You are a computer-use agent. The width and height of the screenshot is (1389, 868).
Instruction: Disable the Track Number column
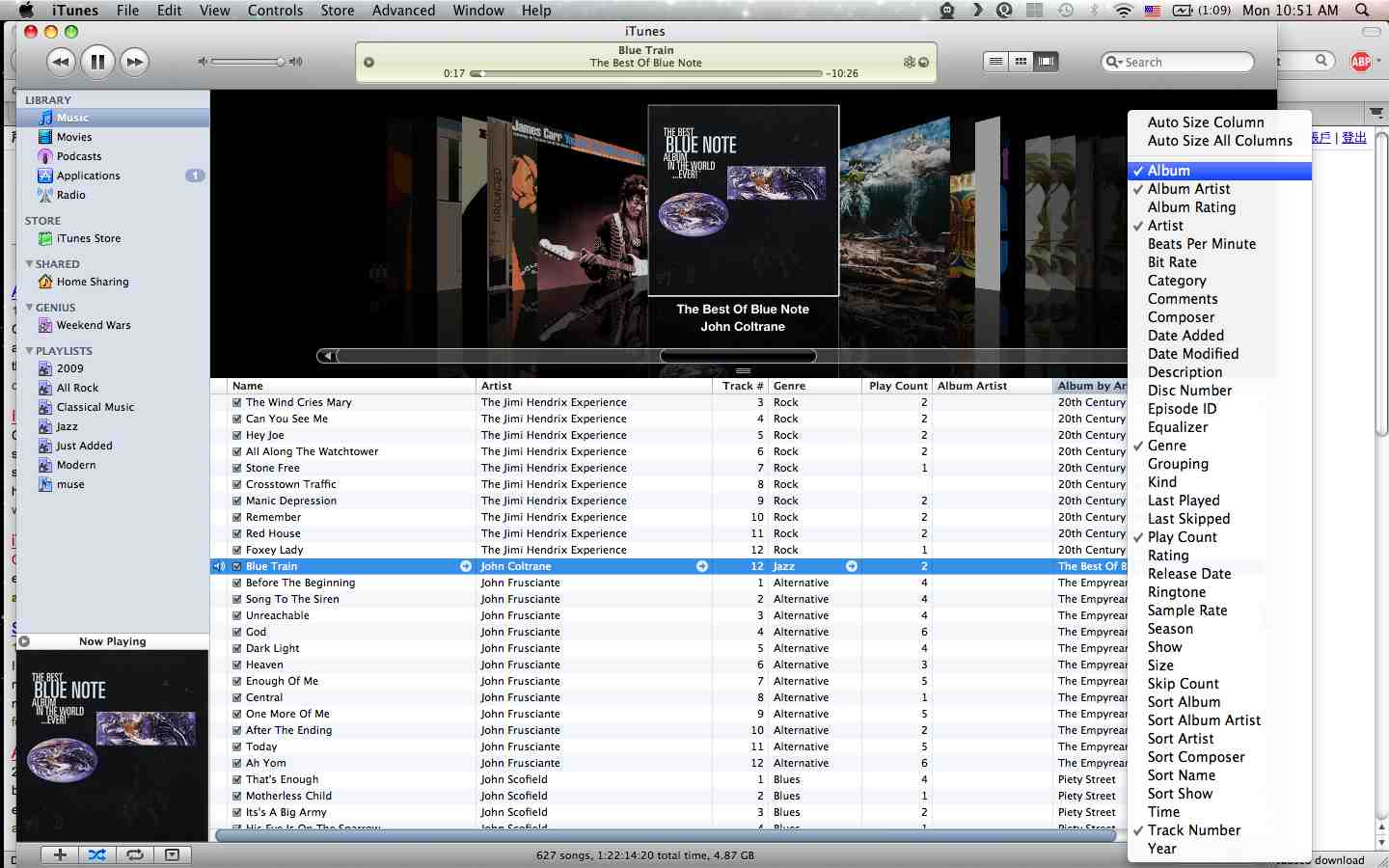pos(1219,830)
